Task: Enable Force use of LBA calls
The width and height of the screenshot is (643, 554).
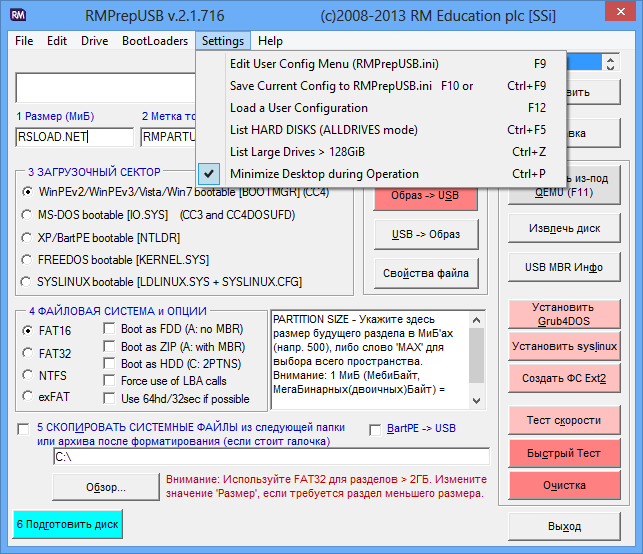Action: pos(109,381)
